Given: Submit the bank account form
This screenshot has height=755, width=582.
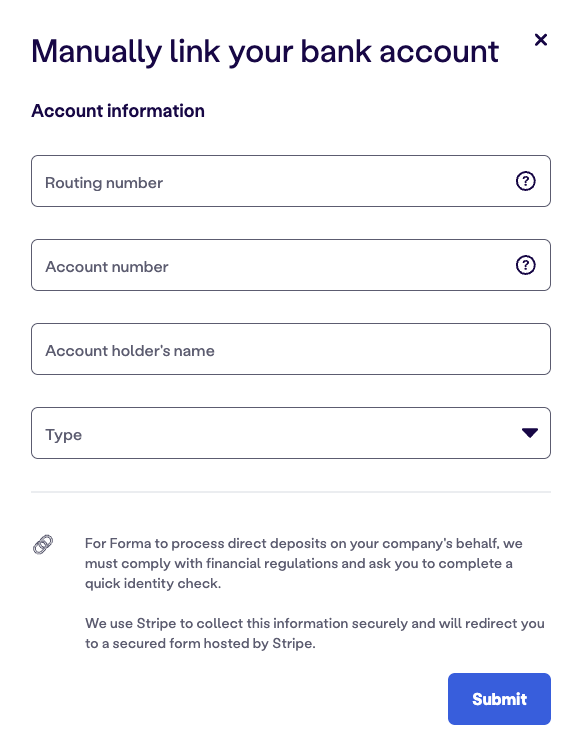Looking at the screenshot, I should pyautogui.click(x=499, y=699).
